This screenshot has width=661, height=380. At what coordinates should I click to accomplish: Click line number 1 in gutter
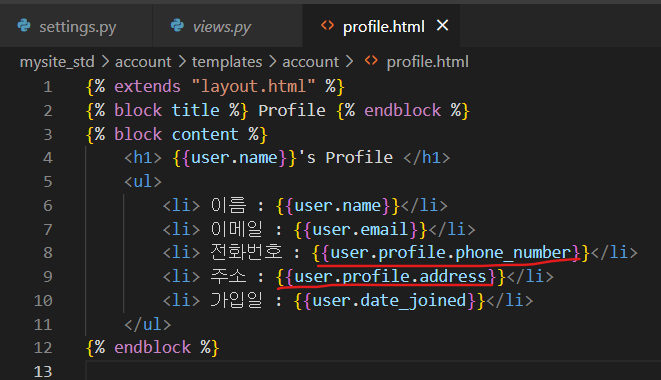coord(48,87)
